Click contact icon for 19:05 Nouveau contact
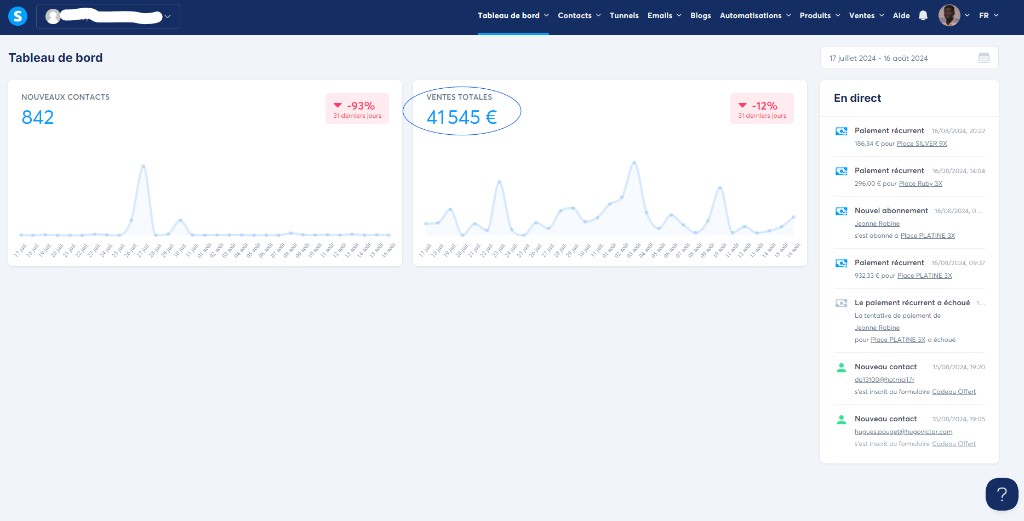Image resolution: width=1024 pixels, height=521 pixels. pyautogui.click(x=841, y=420)
